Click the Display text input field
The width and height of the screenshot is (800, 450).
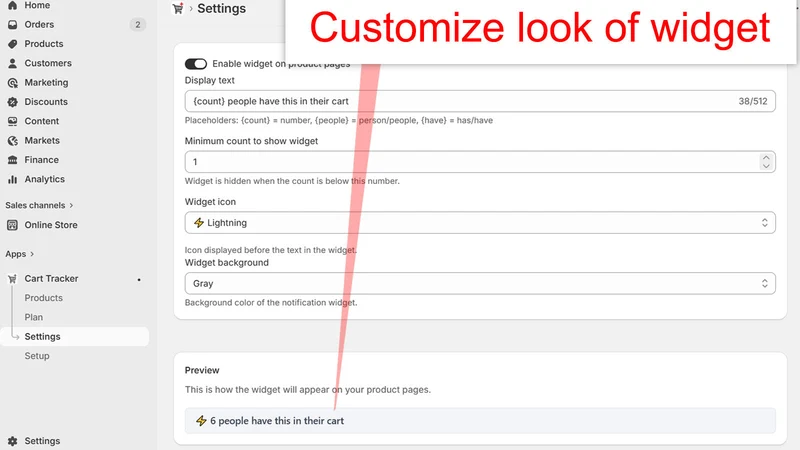click(480, 101)
